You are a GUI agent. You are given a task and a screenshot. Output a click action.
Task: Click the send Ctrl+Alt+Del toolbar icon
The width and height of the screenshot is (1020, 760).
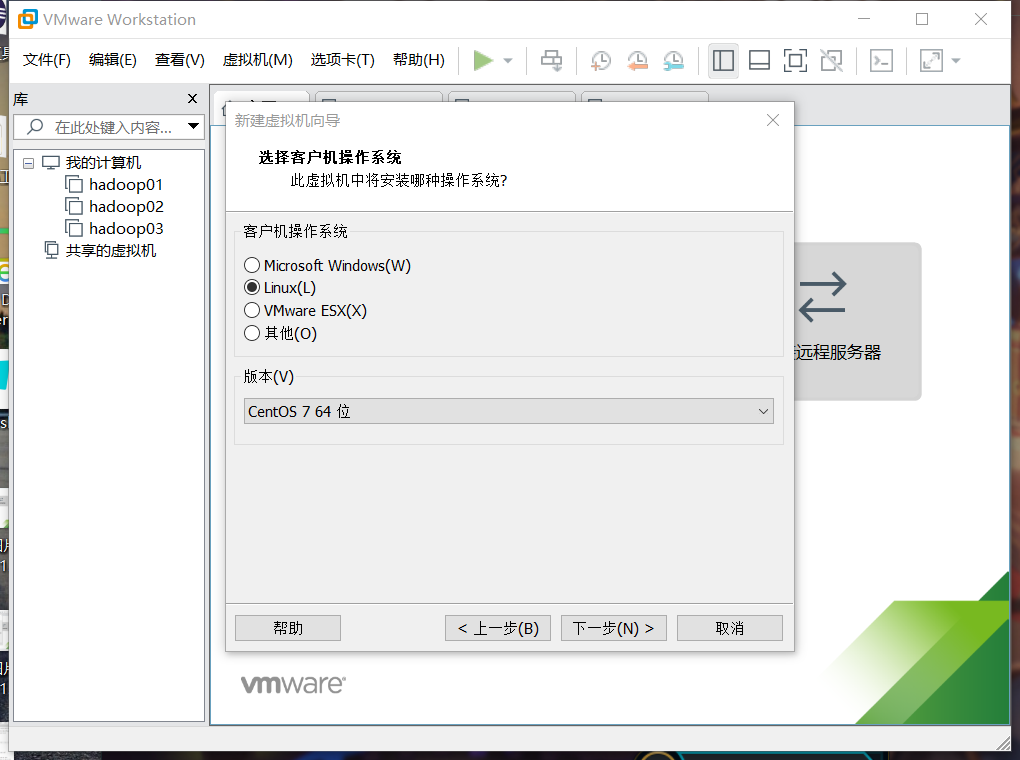552,61
